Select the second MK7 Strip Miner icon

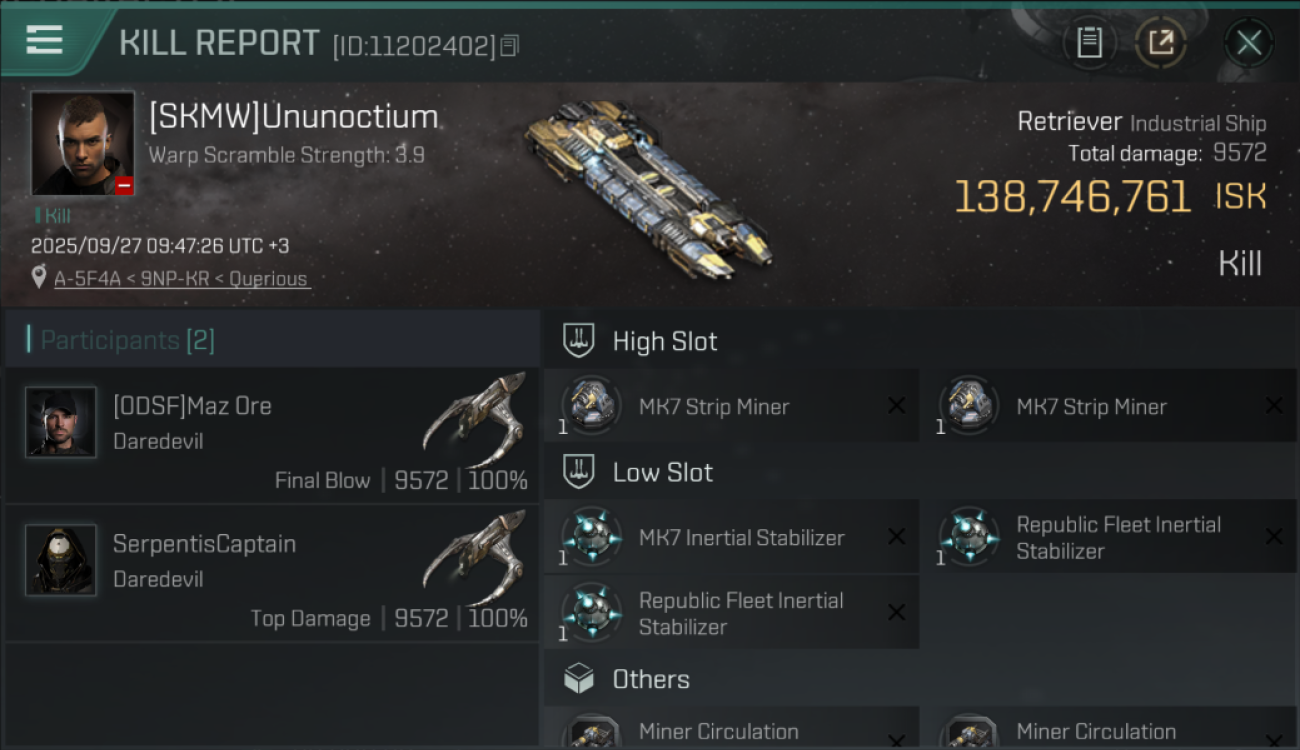pos(969,406)
